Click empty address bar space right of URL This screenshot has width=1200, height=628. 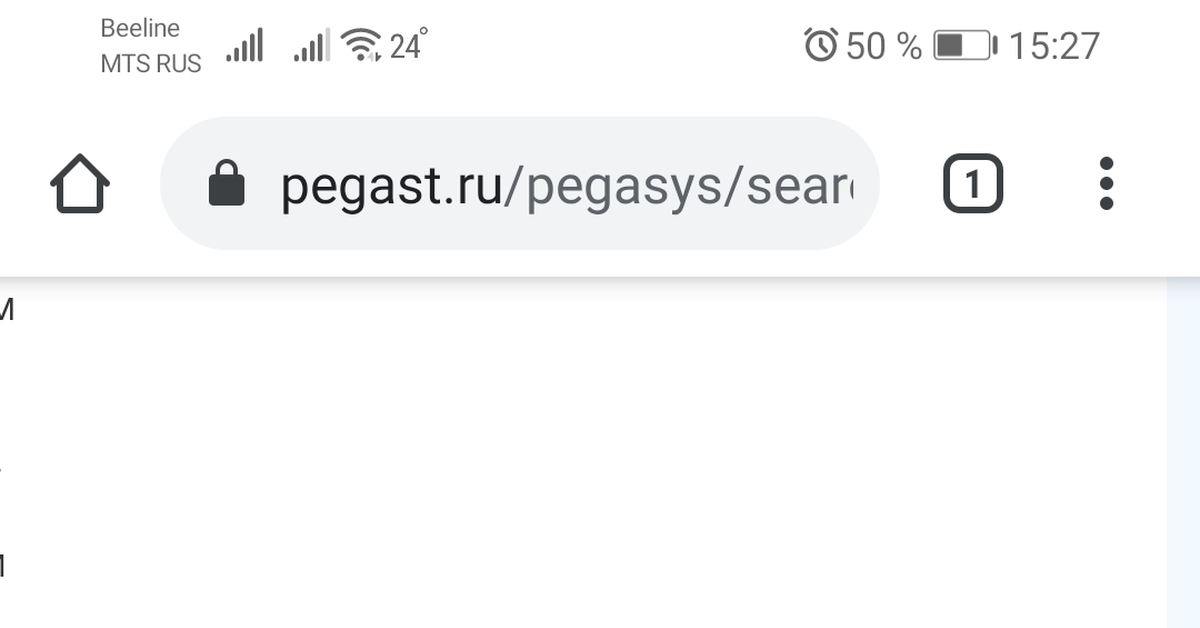tap(866, 184)
